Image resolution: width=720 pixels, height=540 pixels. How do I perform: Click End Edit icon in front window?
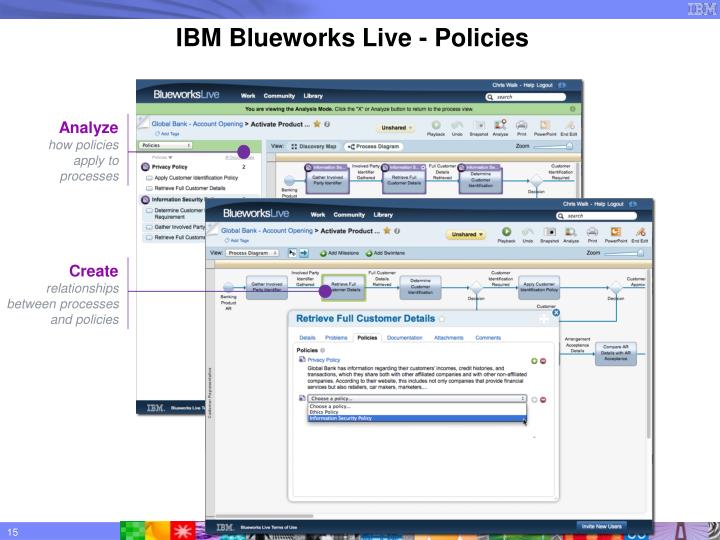pos(640,232)
